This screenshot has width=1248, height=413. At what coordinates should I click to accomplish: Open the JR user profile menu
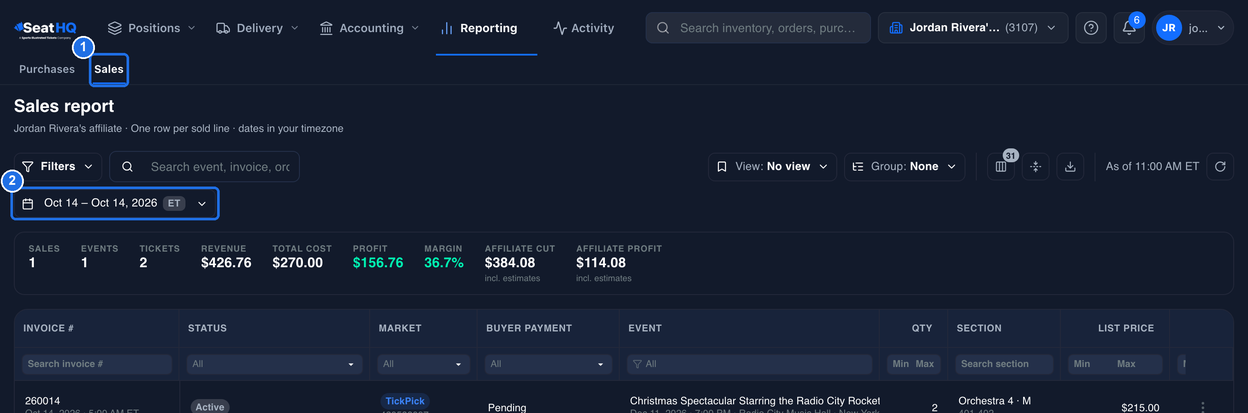[x=1193, y=28]
